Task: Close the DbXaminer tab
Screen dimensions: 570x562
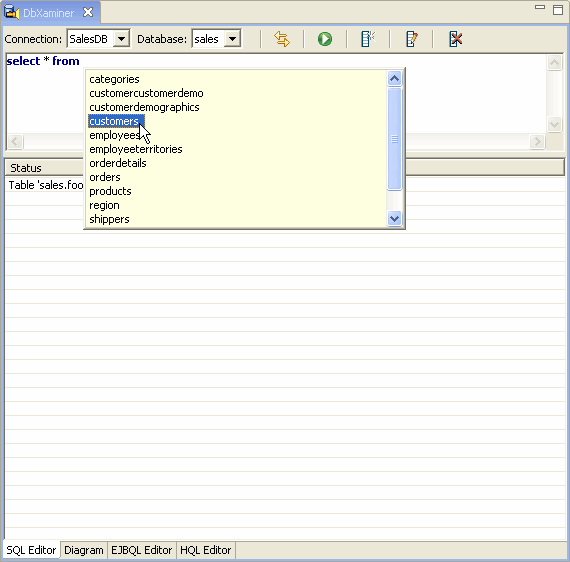Action: tap(88, 13)
